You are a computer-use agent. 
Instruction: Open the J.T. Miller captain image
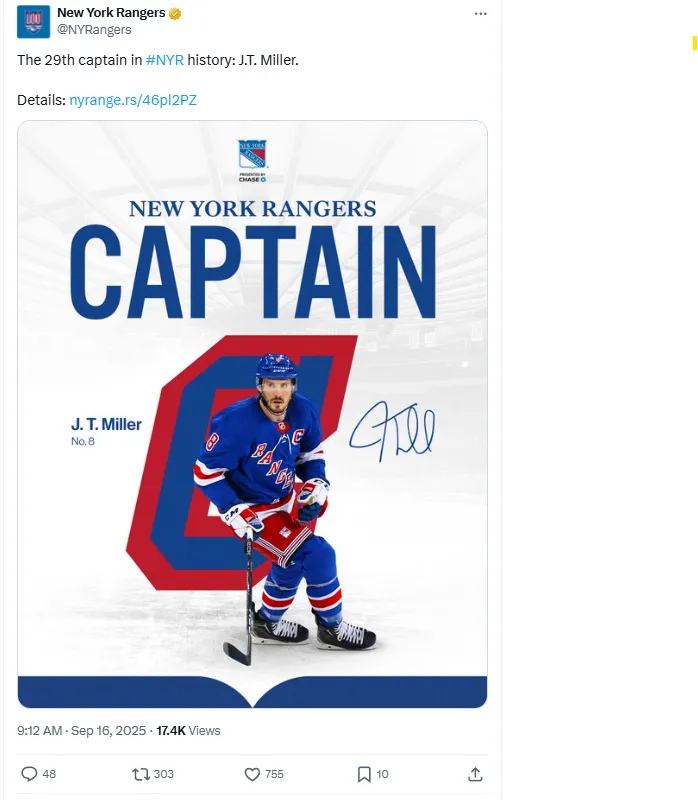tap(253, 414)
